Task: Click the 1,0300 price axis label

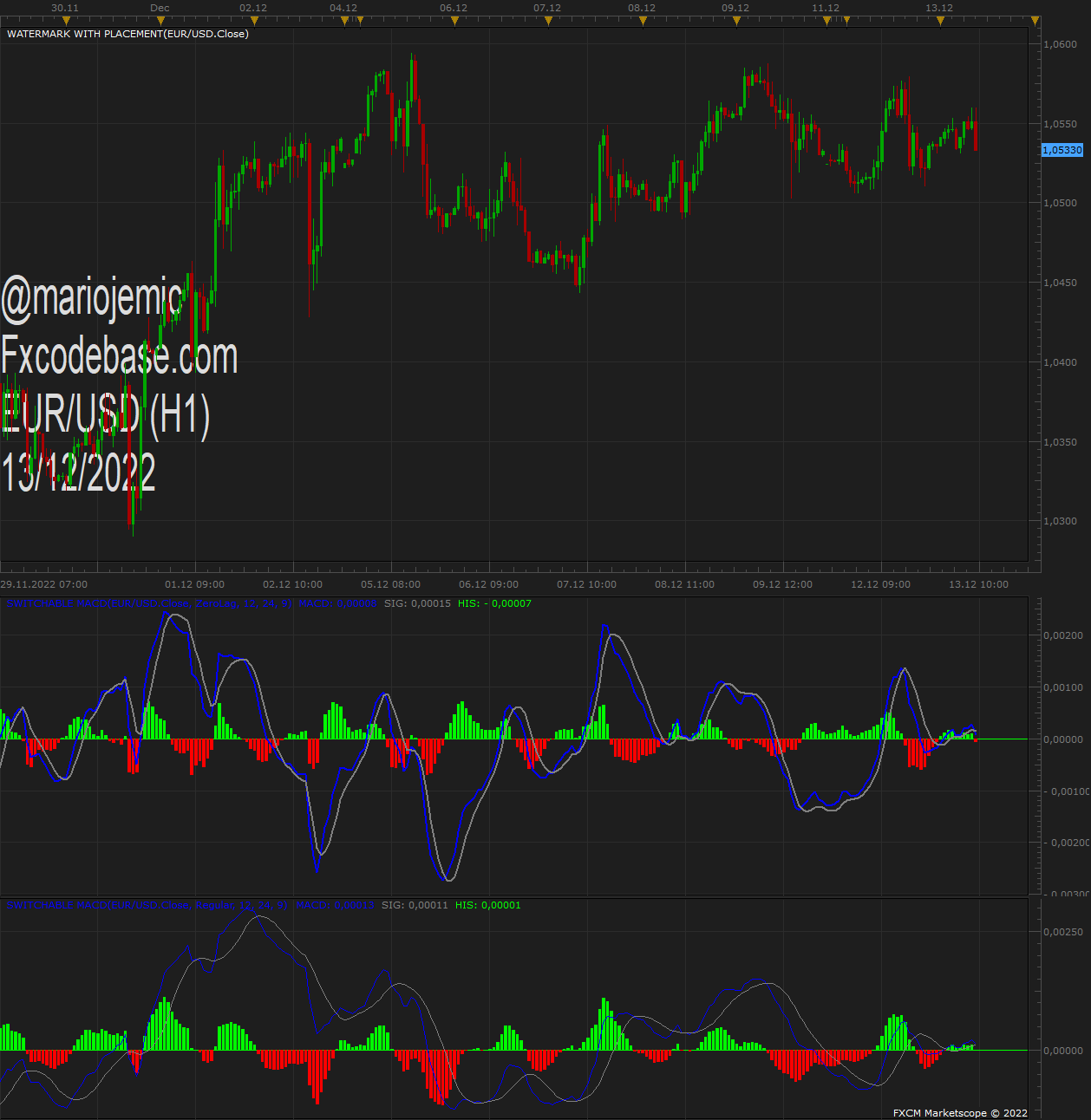Action: [x=1061, y=521]
